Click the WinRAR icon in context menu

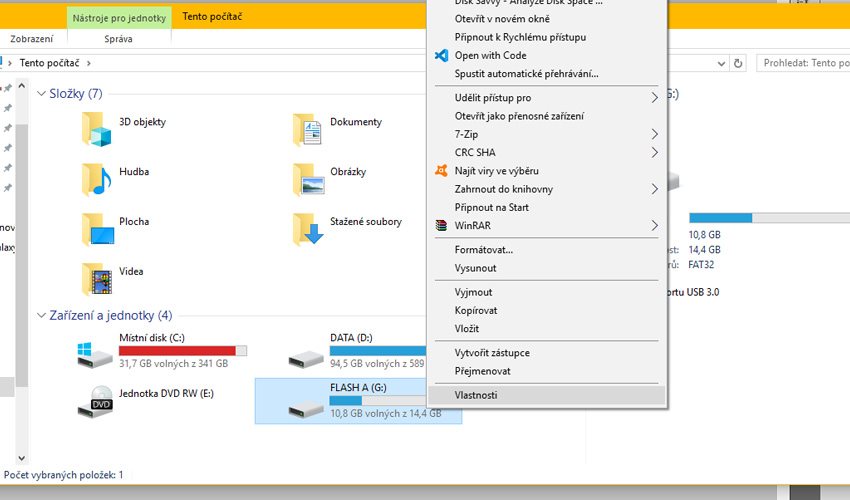point(441,226)
